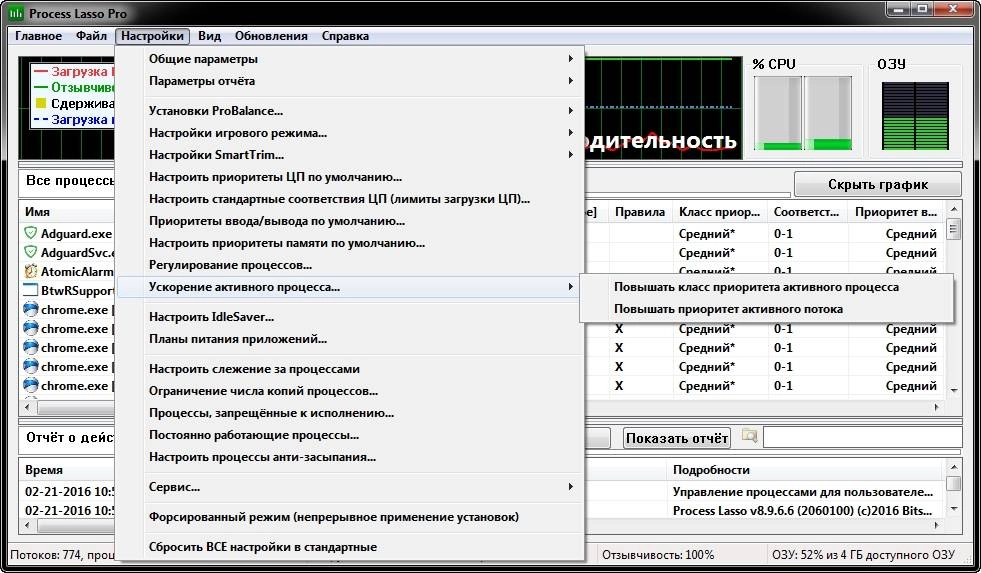The width and height of the screenshot is (981, 573).
Task: Choose Настроить слежение за процессами
Action: coord(350,369)
